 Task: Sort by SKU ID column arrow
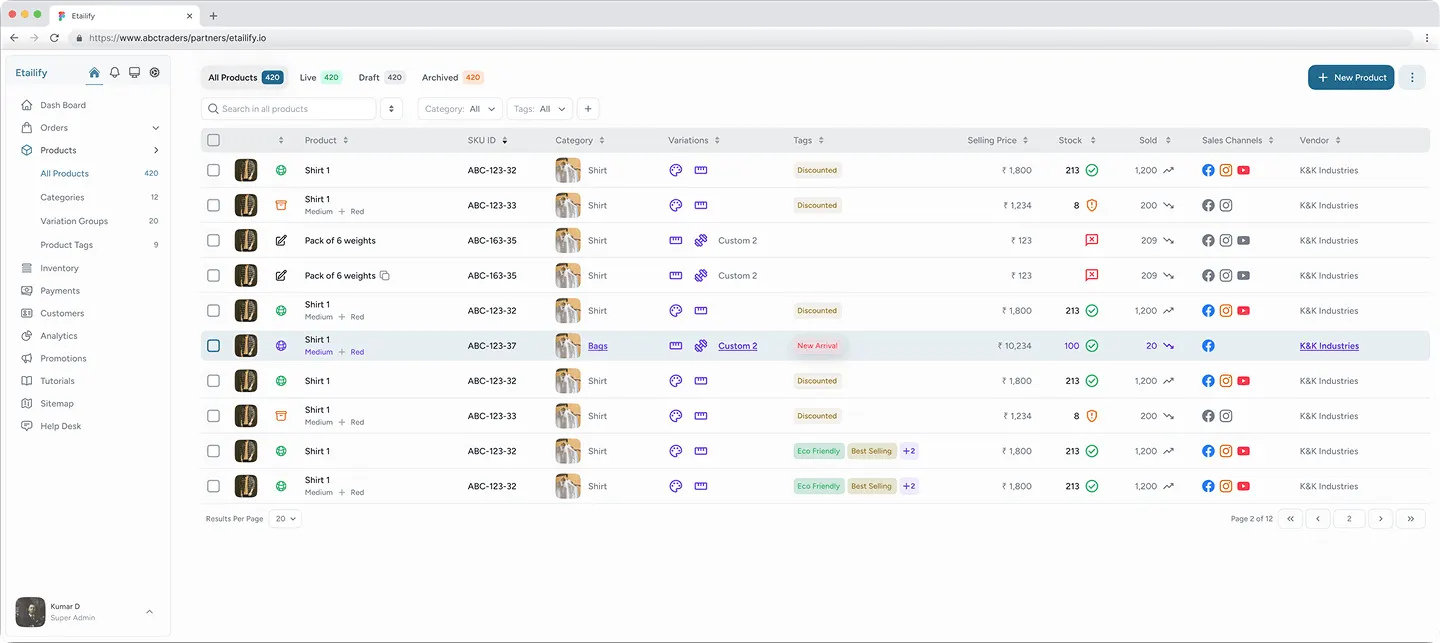point(505,140)
